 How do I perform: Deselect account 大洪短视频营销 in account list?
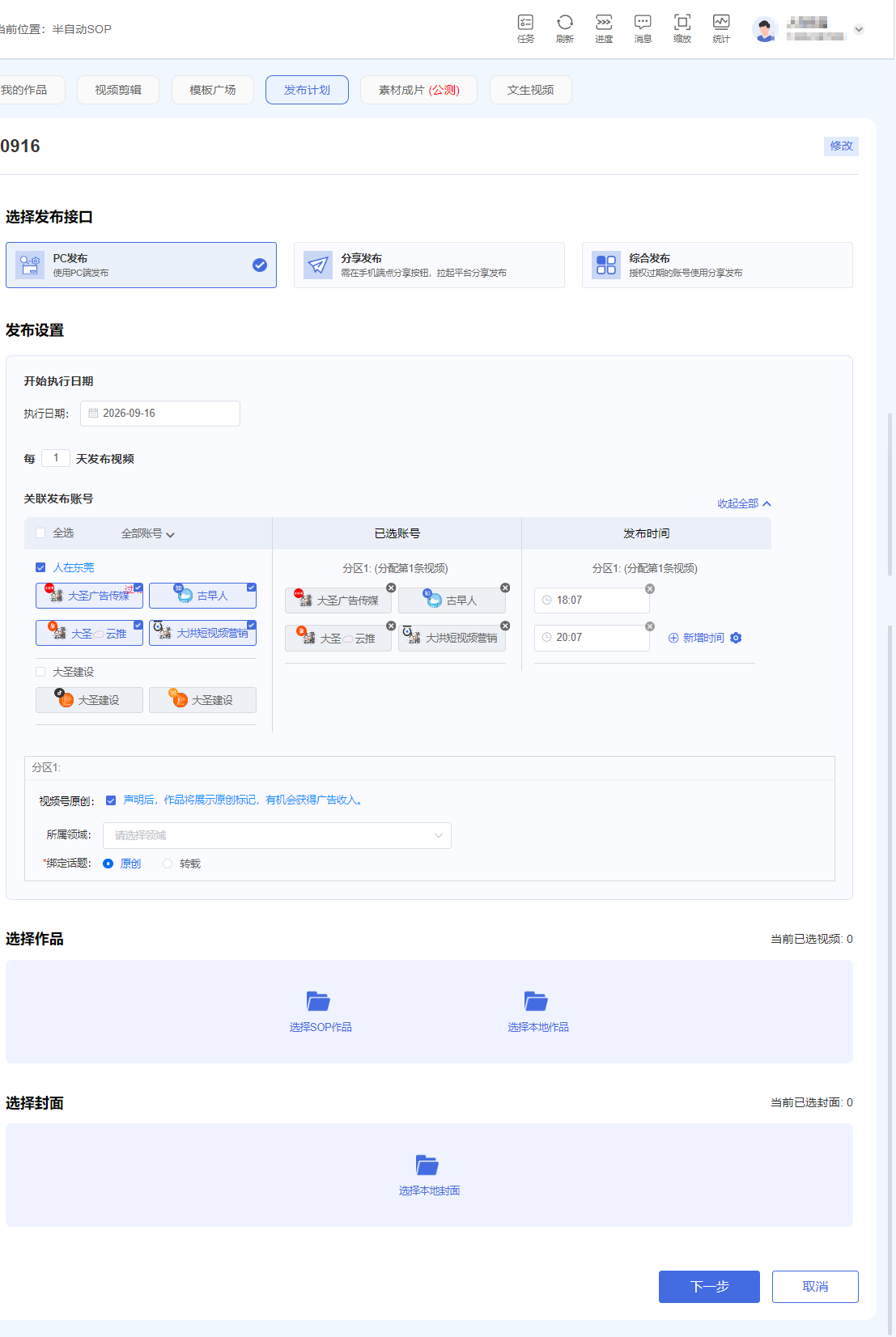coord(202,633)
